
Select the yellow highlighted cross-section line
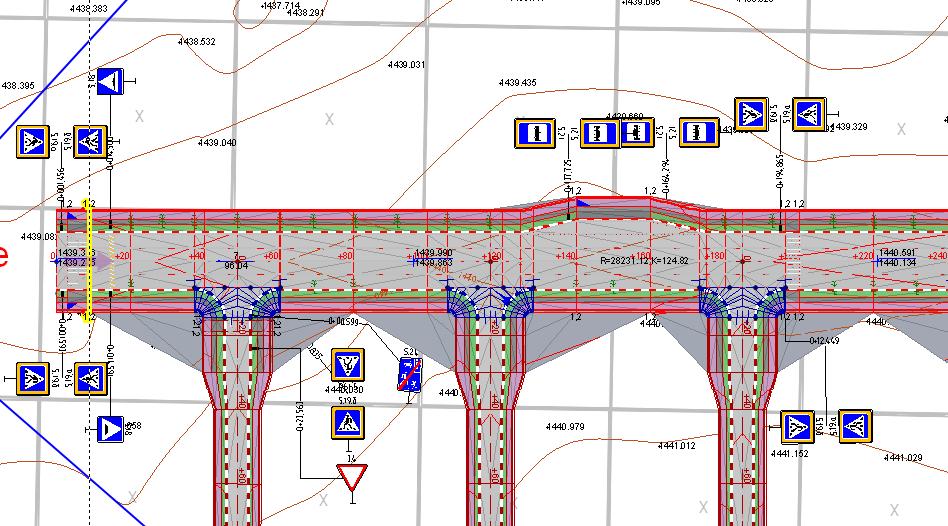click(x=88, y=261)
